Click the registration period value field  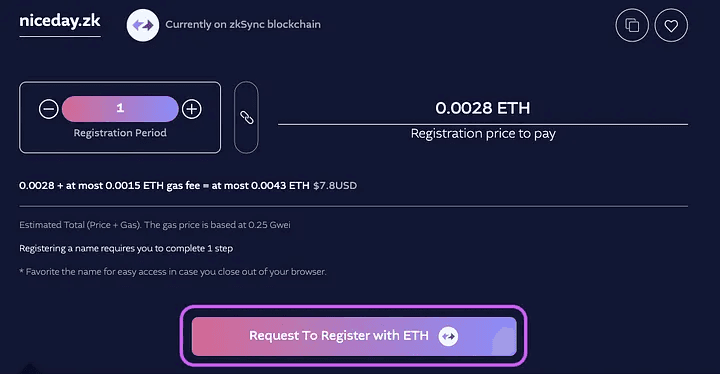click(x=120, y=109)
